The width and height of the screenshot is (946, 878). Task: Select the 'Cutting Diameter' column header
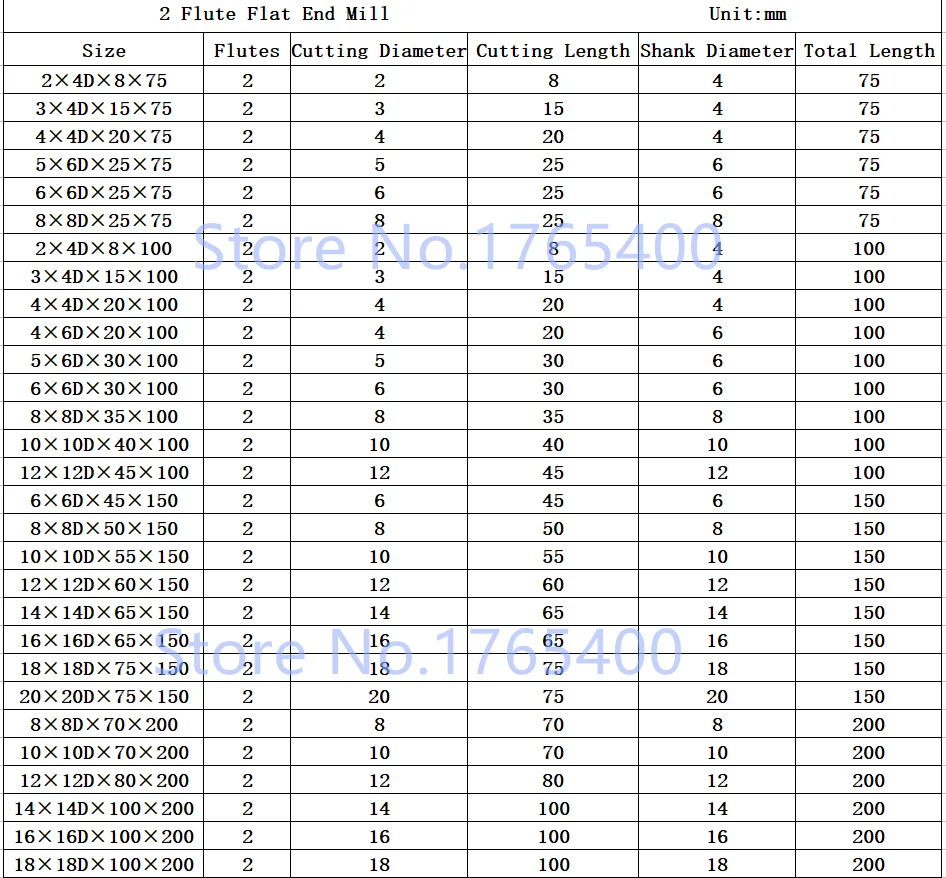tap(379, 51)
